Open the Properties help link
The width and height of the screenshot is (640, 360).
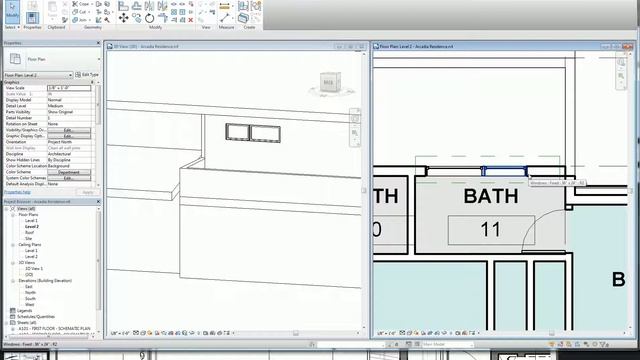(x=17, y=192)
